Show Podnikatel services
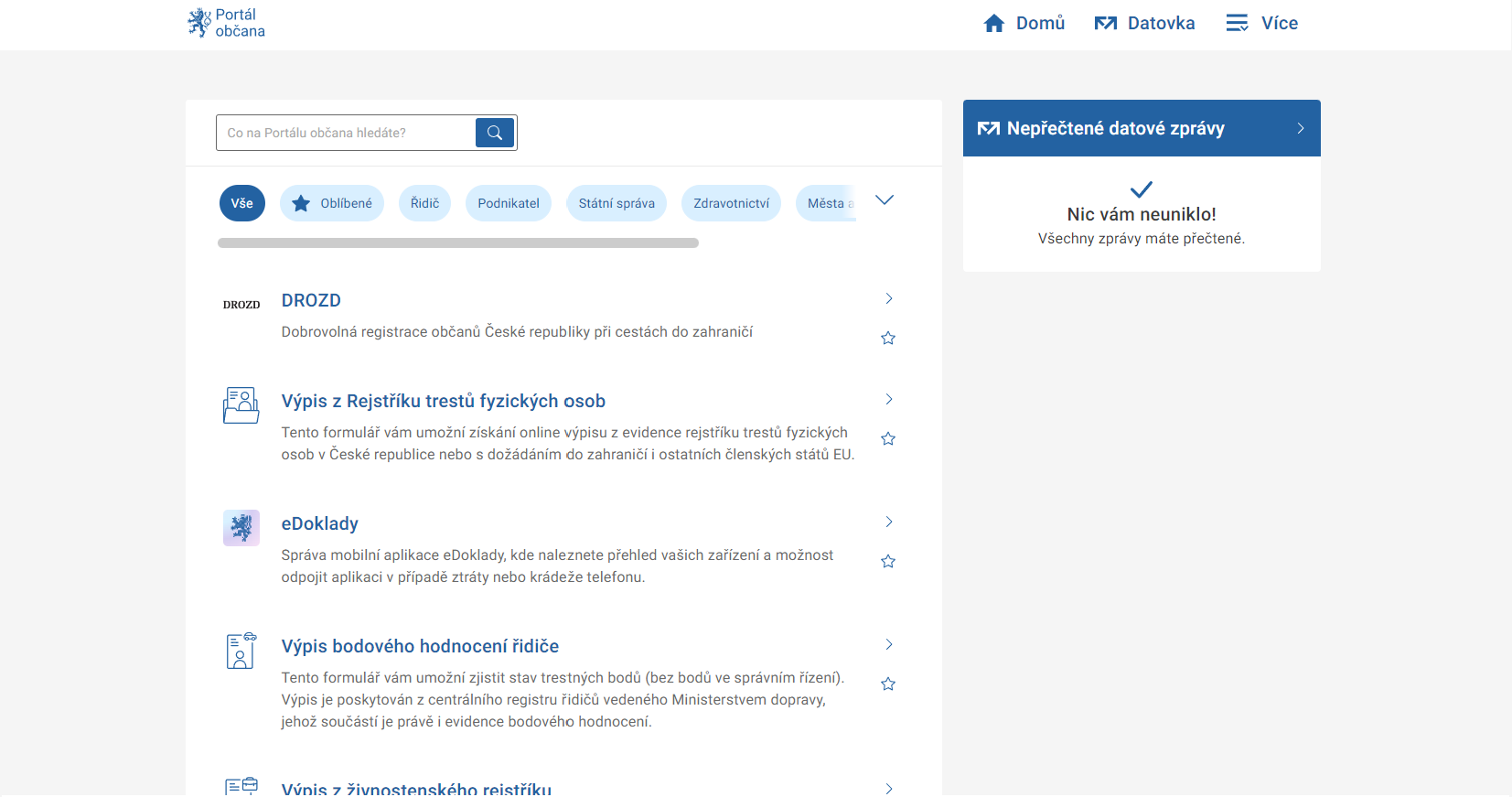Image resolution: width=1512 pixels, height=797 pixels. tap(509, 203)
